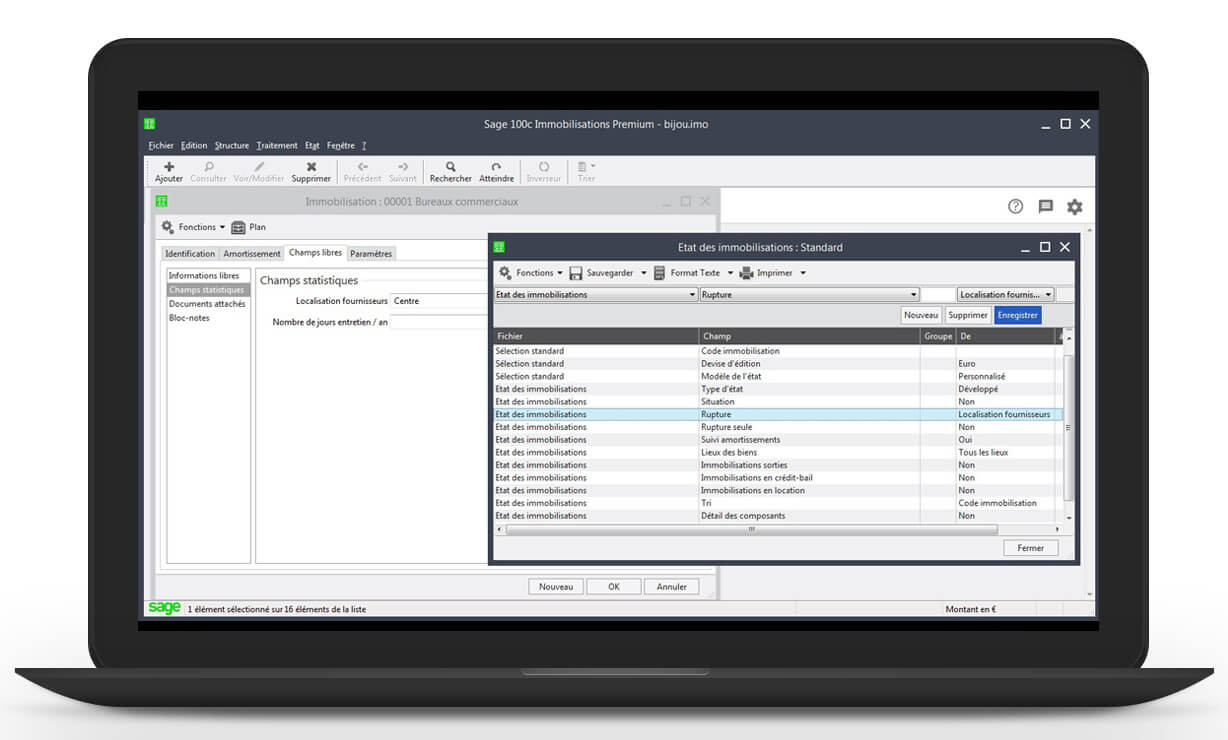
Task: Click the Atteindre toolbar icon
Action: (x=496, y=167)
